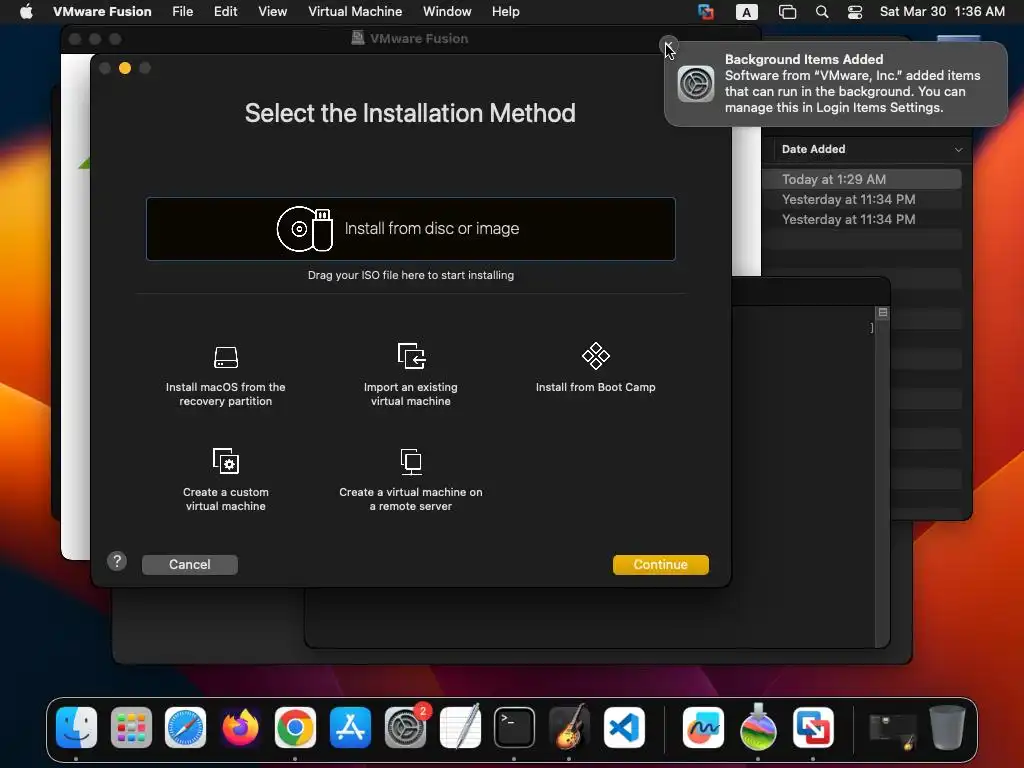Viewport: 1024px width, 768px height.
Task: Click the date and time in menu bar
Action: (x=942, y=11)
